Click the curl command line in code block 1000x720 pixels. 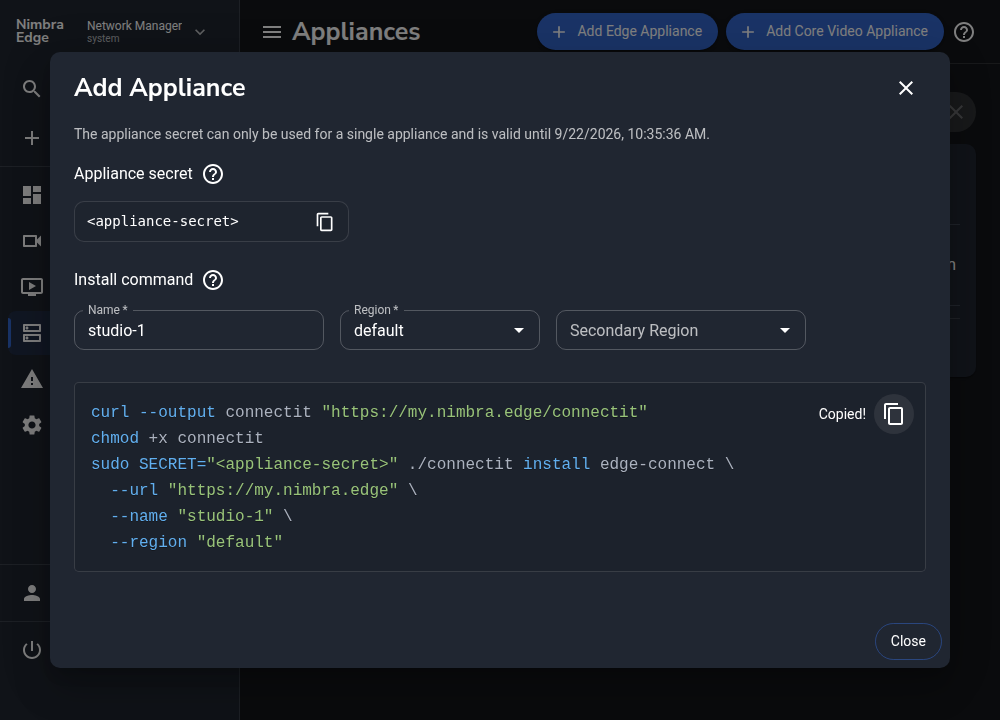point(369,412)
